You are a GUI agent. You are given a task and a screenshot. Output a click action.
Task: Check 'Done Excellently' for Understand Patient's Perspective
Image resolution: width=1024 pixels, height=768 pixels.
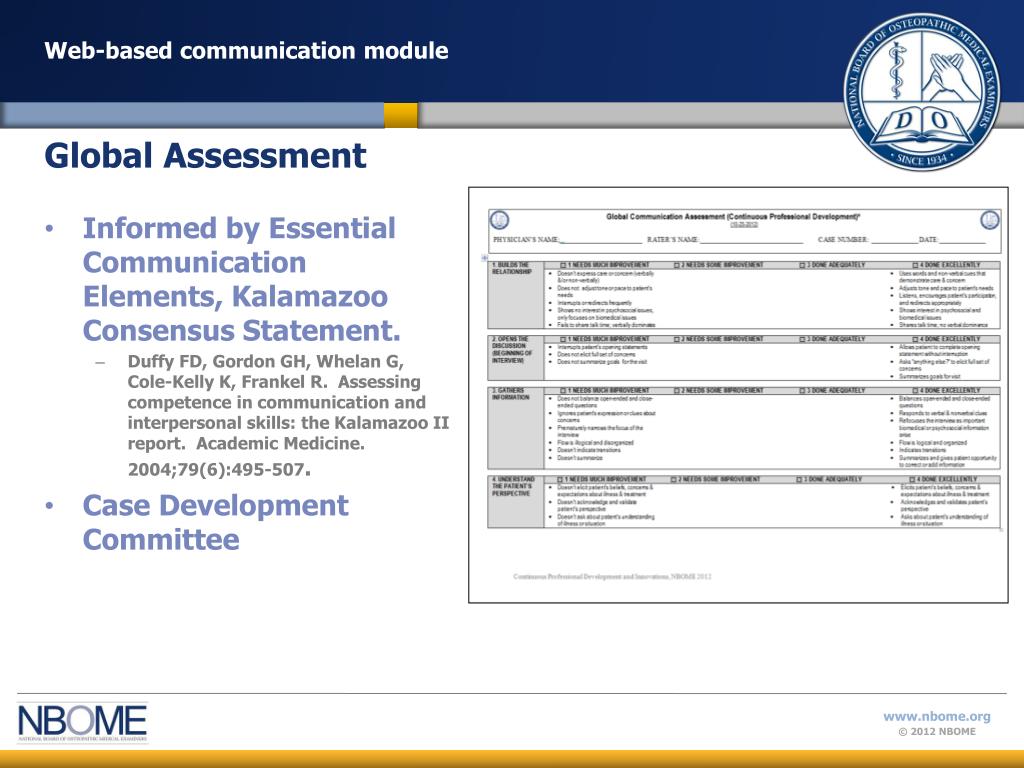tap(912, 479)
